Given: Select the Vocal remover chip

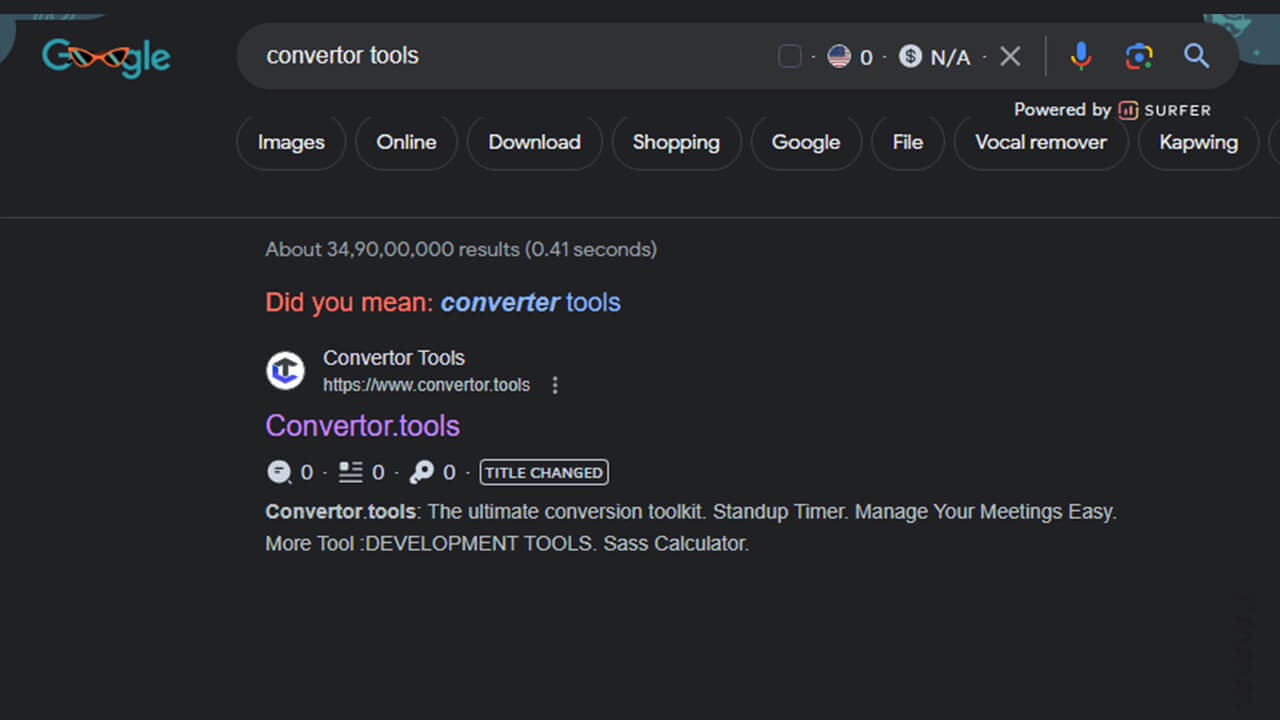Looking at the screenshot, I should click(1041, 142).
